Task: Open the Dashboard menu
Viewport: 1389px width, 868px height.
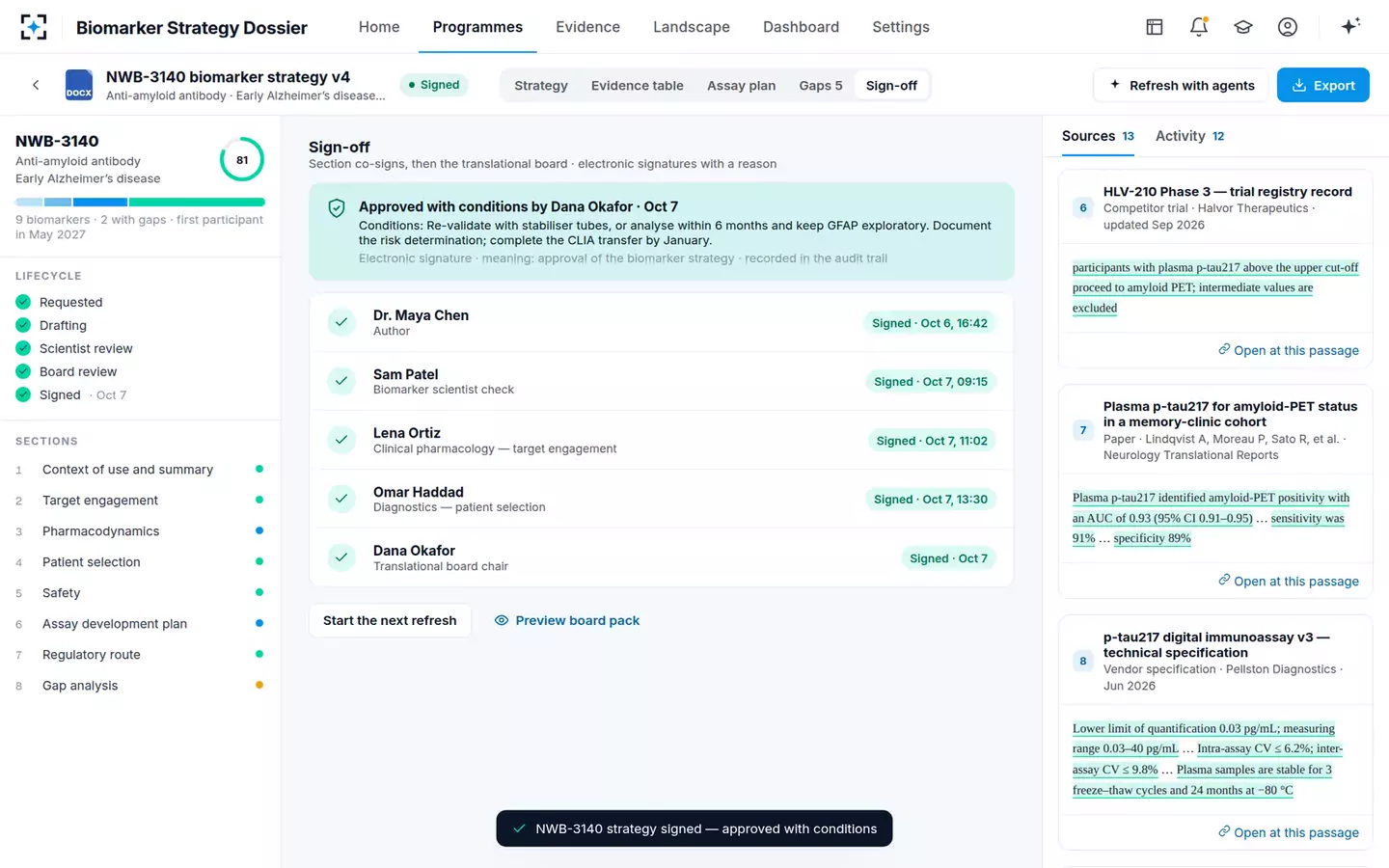Action: [801, 27]
